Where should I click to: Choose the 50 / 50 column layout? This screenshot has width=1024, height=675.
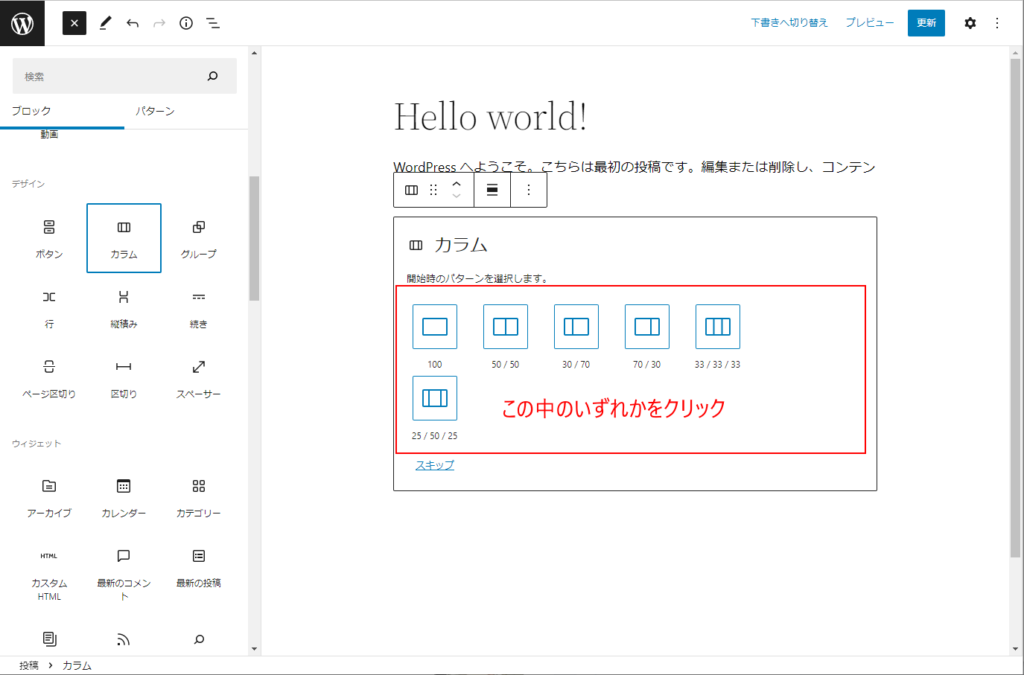click(x=505, y=326)
